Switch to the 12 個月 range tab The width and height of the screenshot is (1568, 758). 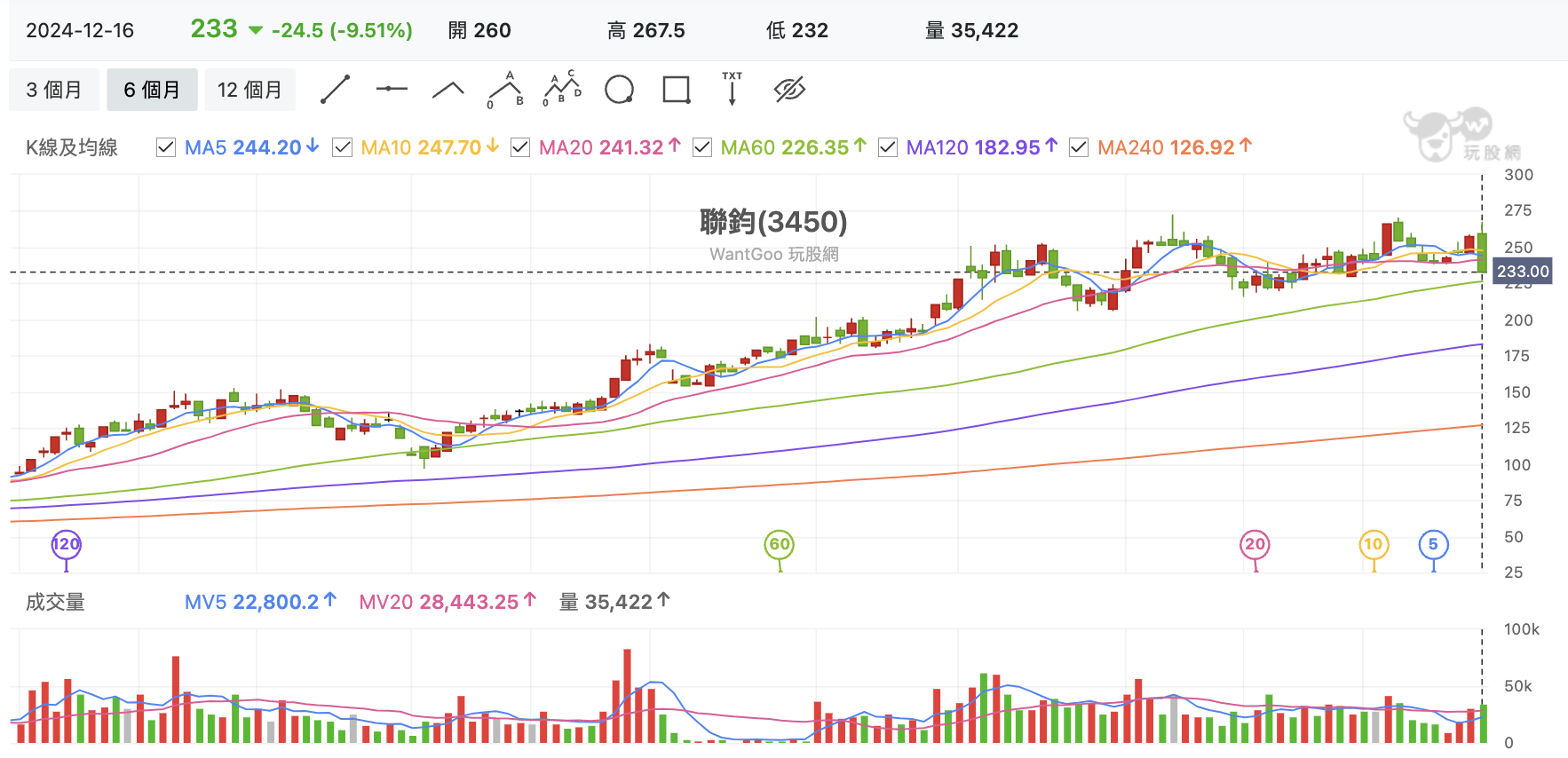tap(249, 90)
